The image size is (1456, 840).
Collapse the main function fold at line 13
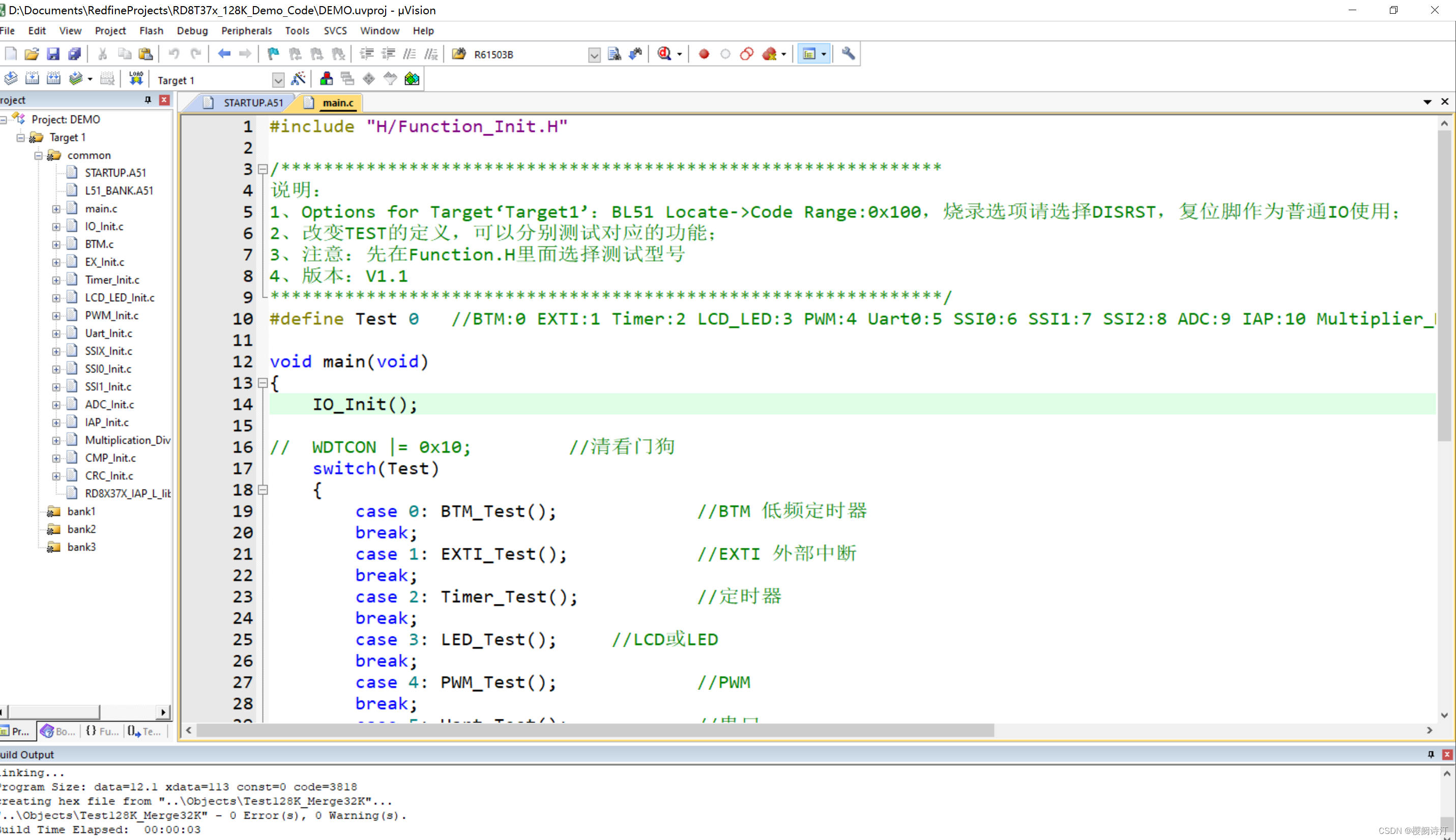[263, 383]
